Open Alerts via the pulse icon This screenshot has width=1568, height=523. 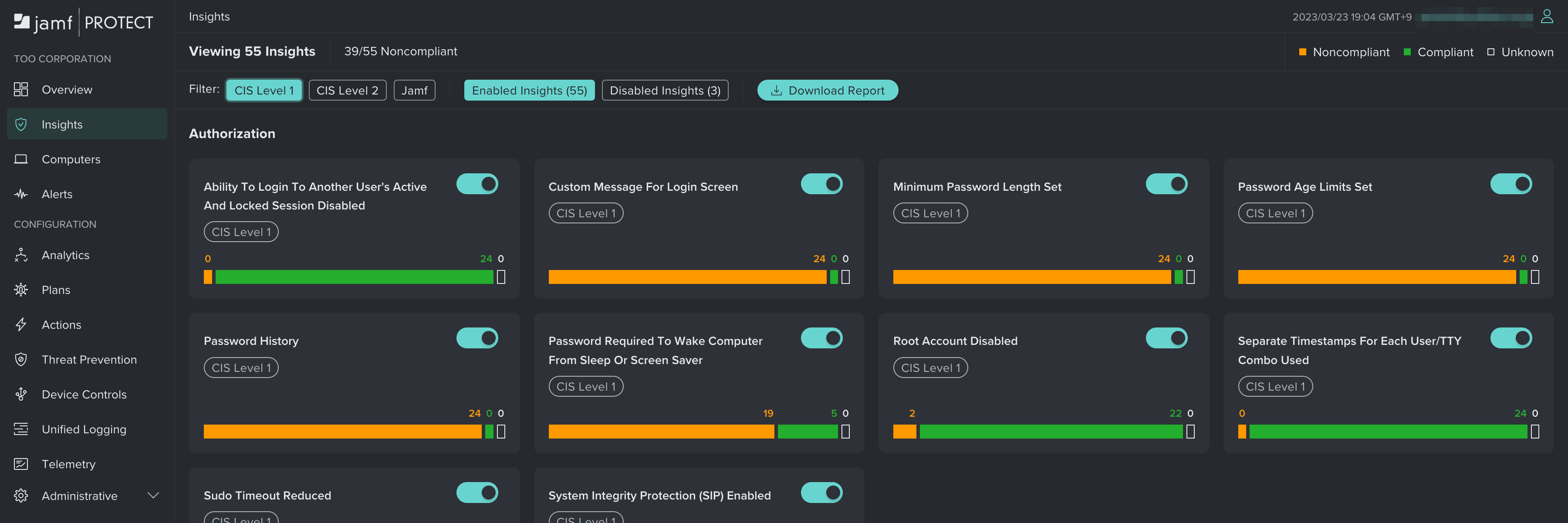click(21, 194)
